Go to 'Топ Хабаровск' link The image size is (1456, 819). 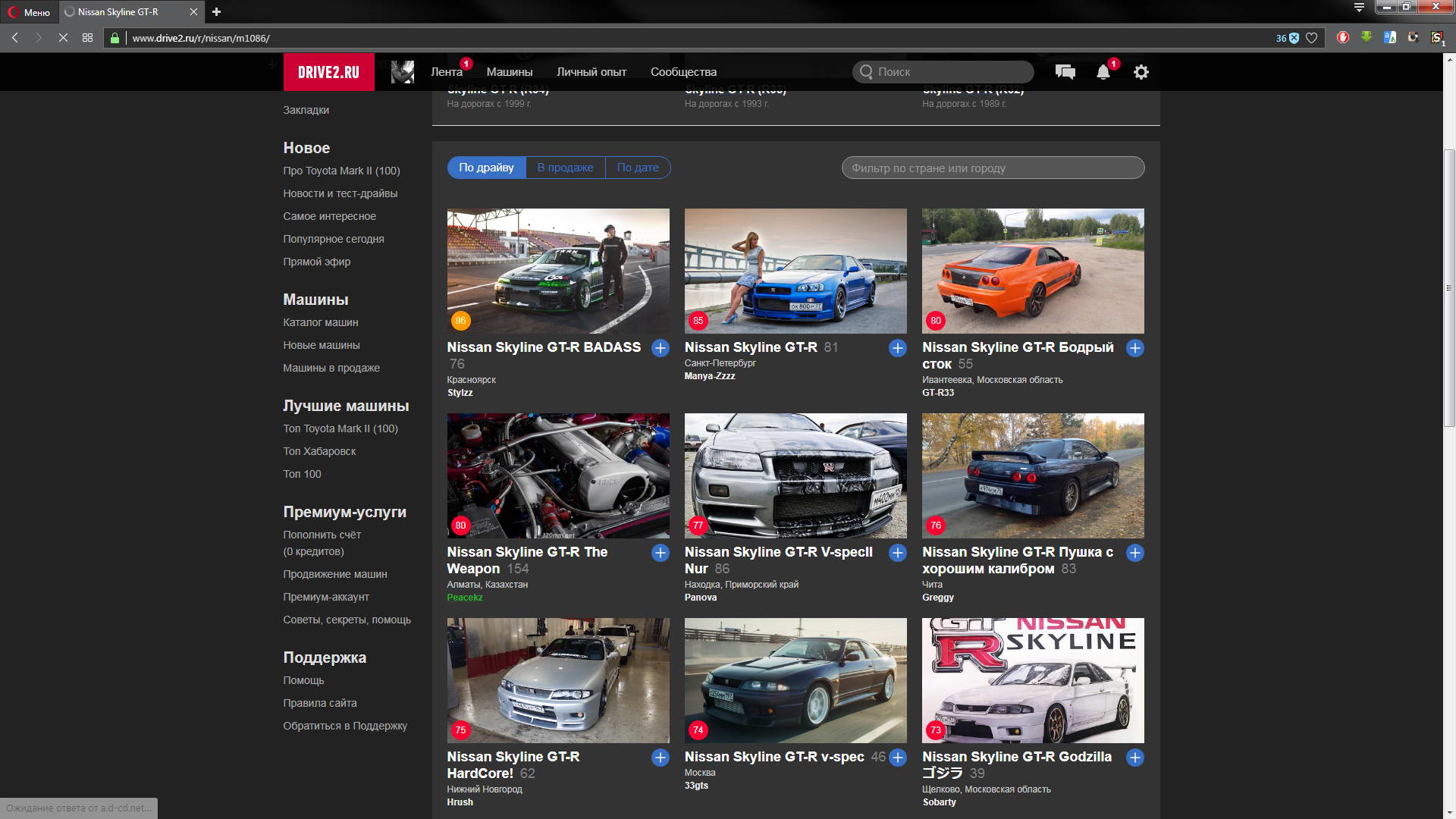coord(319,451)
